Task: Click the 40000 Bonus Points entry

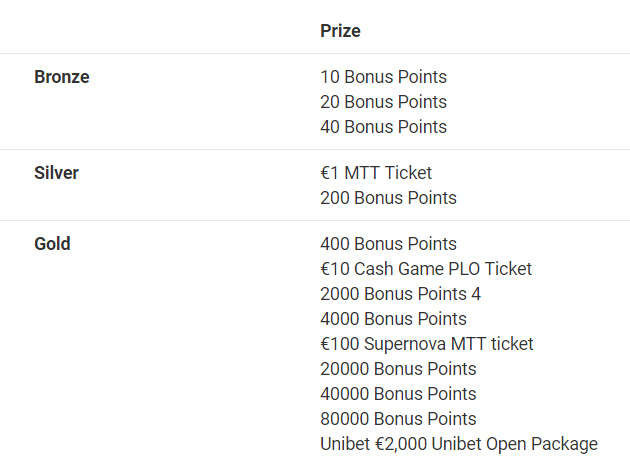Action: (x=398, y=394)
